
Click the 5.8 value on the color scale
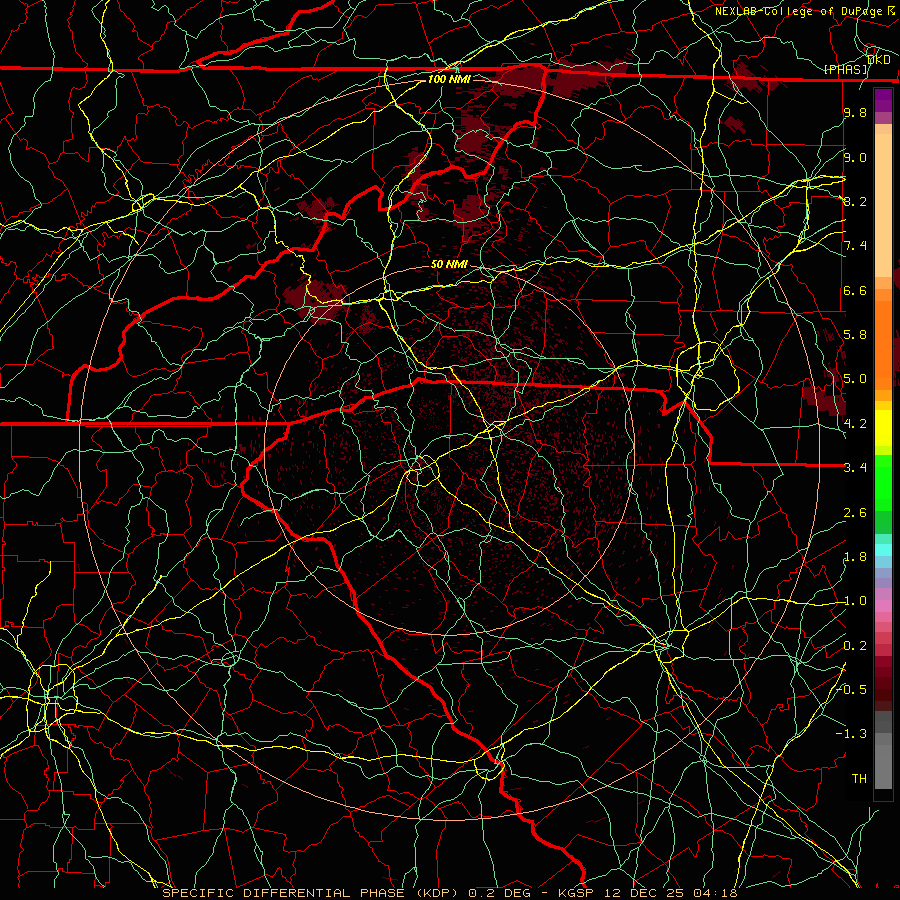point(855,335)
